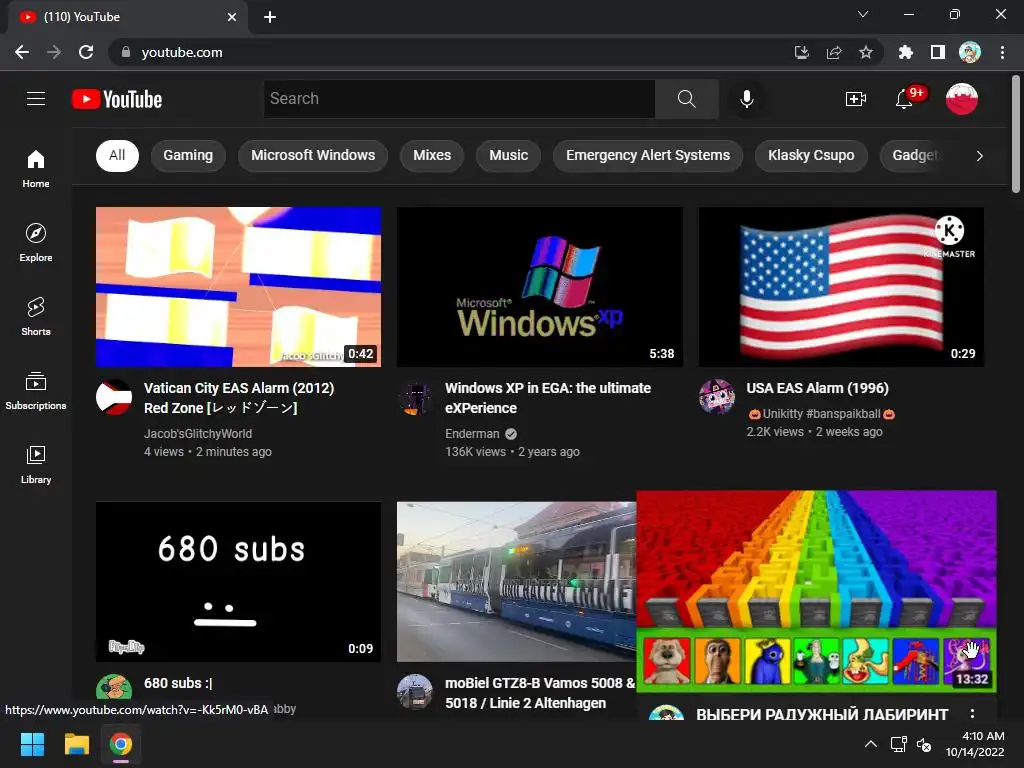
Task: Bookmark this tab with the star
Action: click(x=866, y=52)
